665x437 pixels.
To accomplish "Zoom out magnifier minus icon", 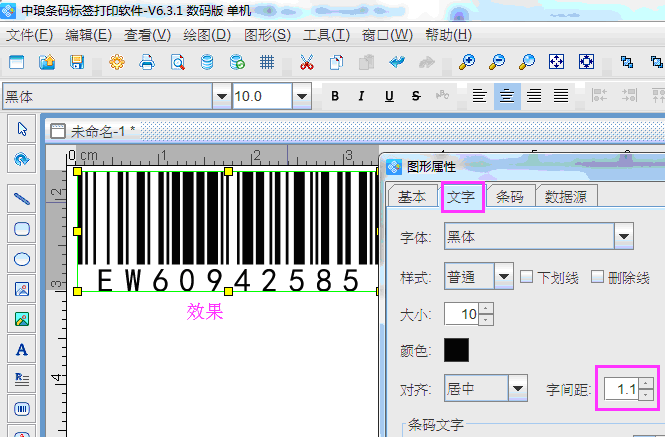I will coord(497,62).
